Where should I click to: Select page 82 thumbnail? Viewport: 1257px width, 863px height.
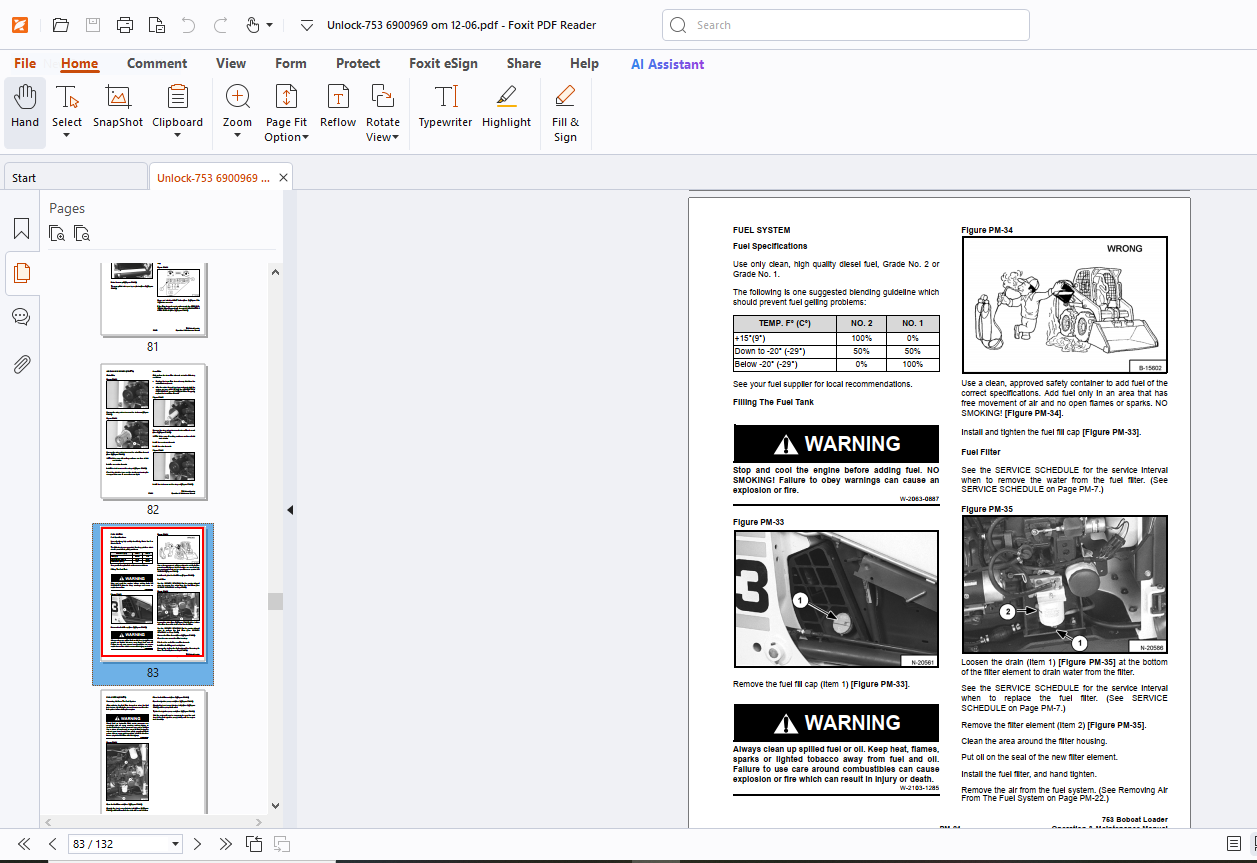153,432
